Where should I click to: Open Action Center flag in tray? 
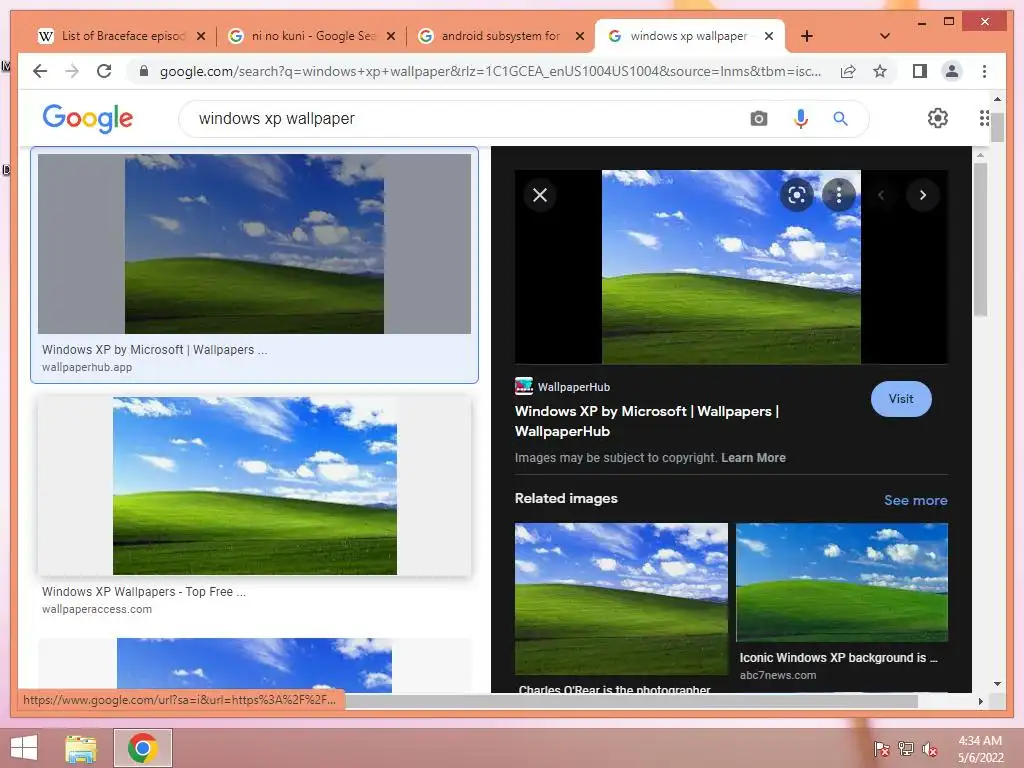881,748
